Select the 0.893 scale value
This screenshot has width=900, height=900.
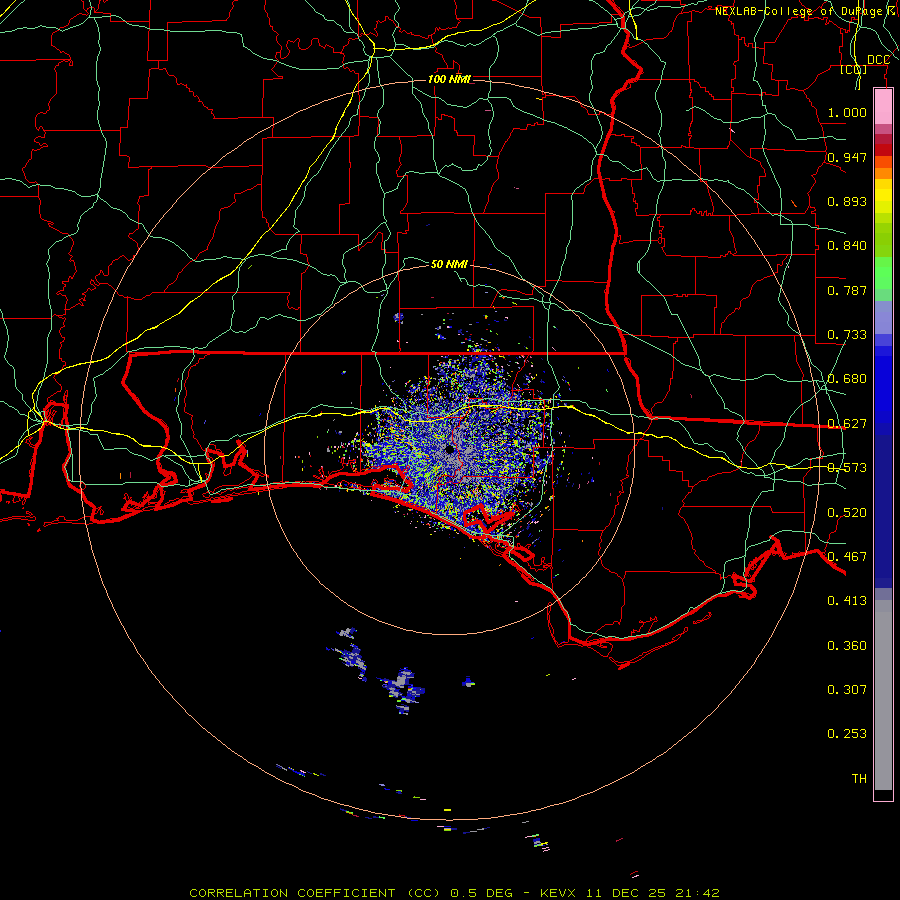(847, 201)
